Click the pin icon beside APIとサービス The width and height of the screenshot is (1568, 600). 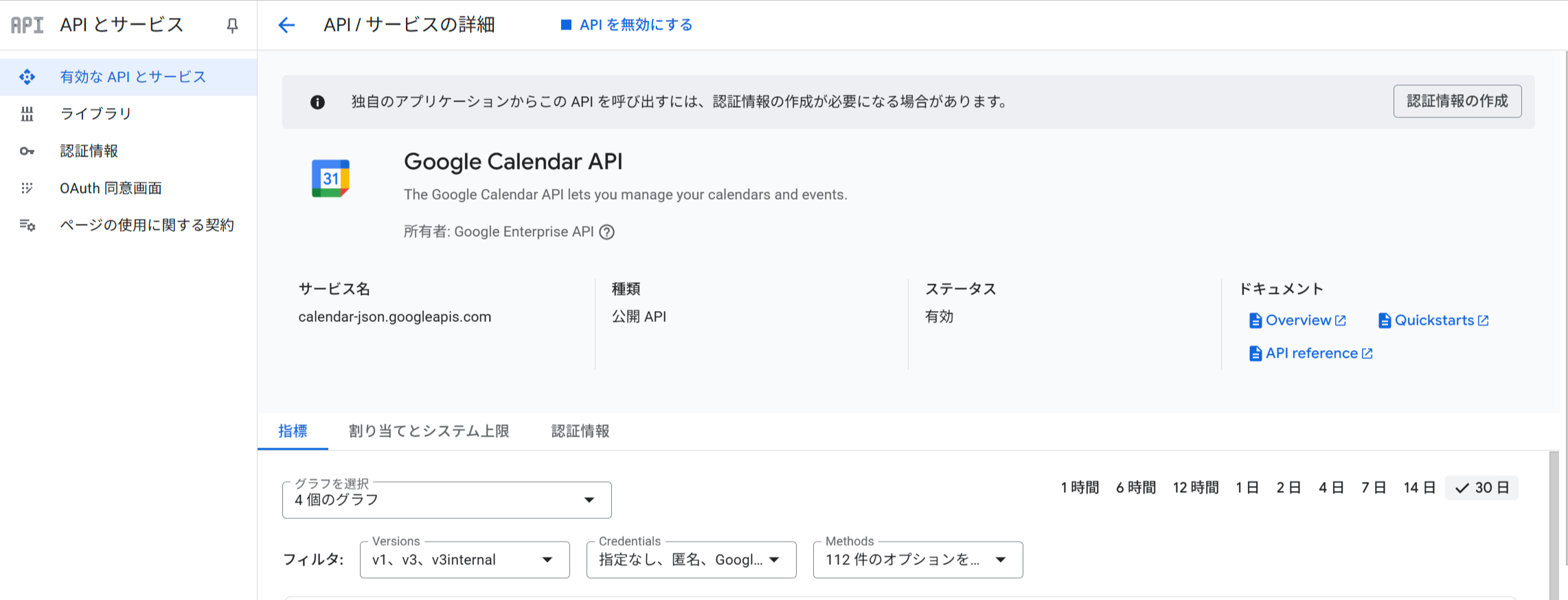click(x=232, y=25)
